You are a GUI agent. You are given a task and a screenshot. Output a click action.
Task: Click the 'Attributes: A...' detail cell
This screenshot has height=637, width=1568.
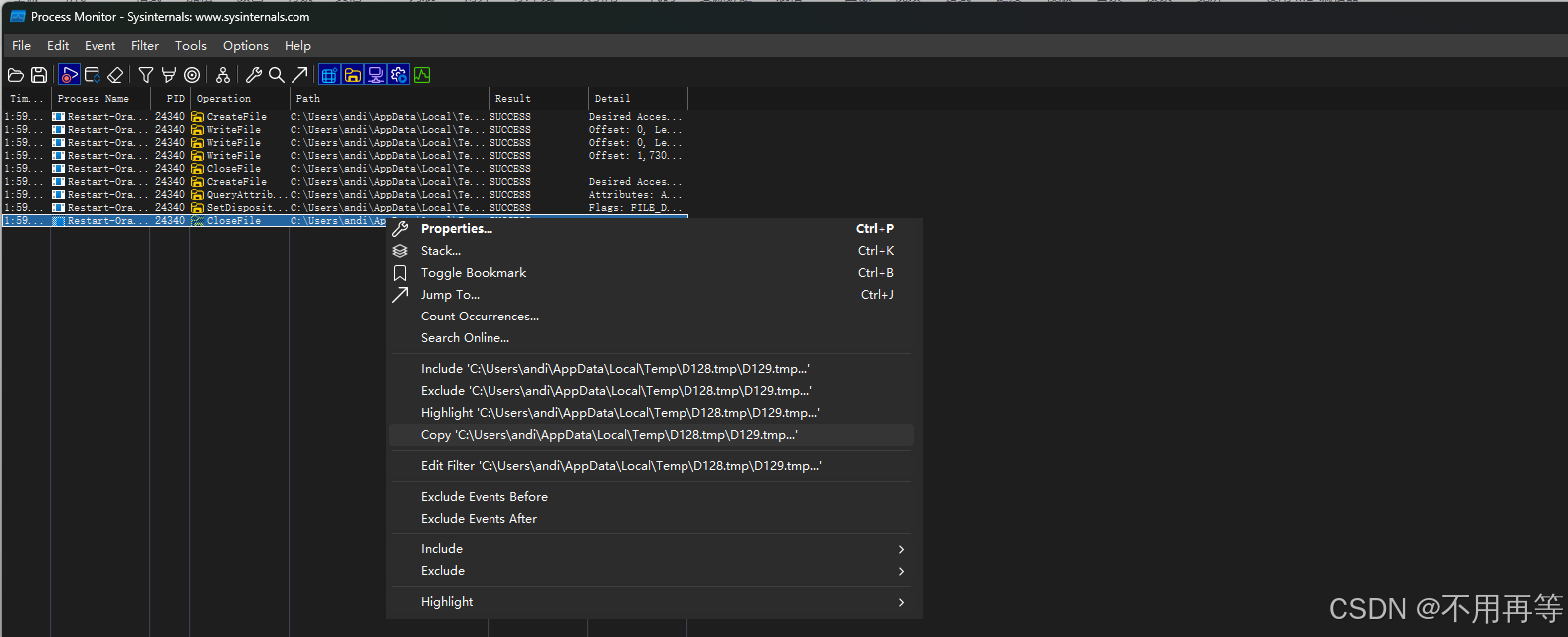[635, 195]
